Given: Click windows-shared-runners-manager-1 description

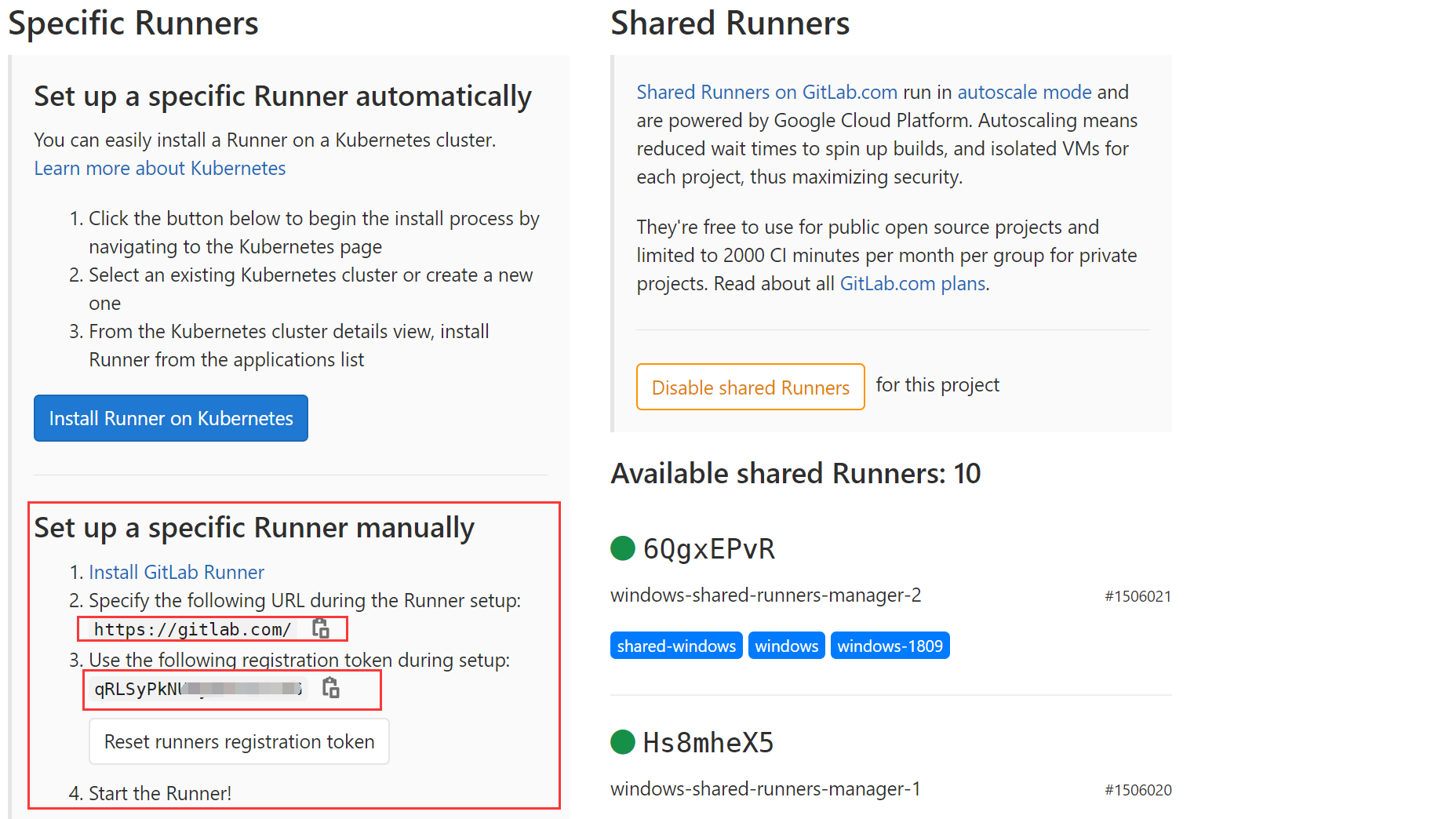Looking at the screenshot, I should click(x=766, y=789).
